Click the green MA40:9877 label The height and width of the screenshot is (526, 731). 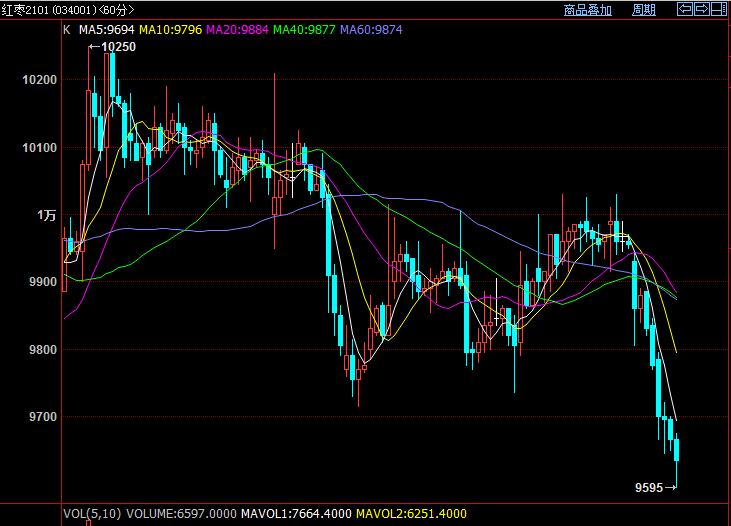[x=304, y=30]
